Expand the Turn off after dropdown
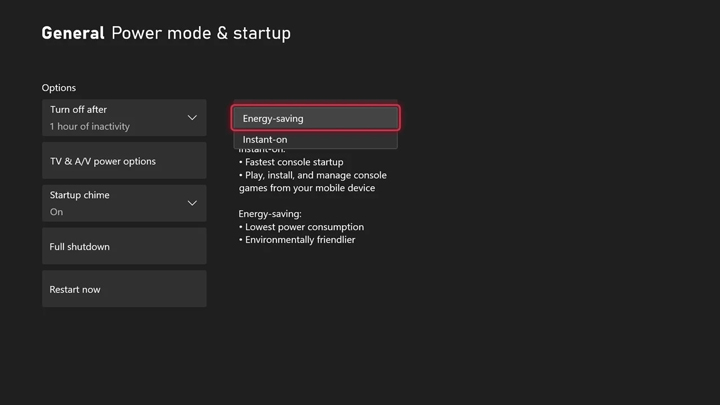Image resolution: width=720 pixels, height=405 pixels. [124, 118]
